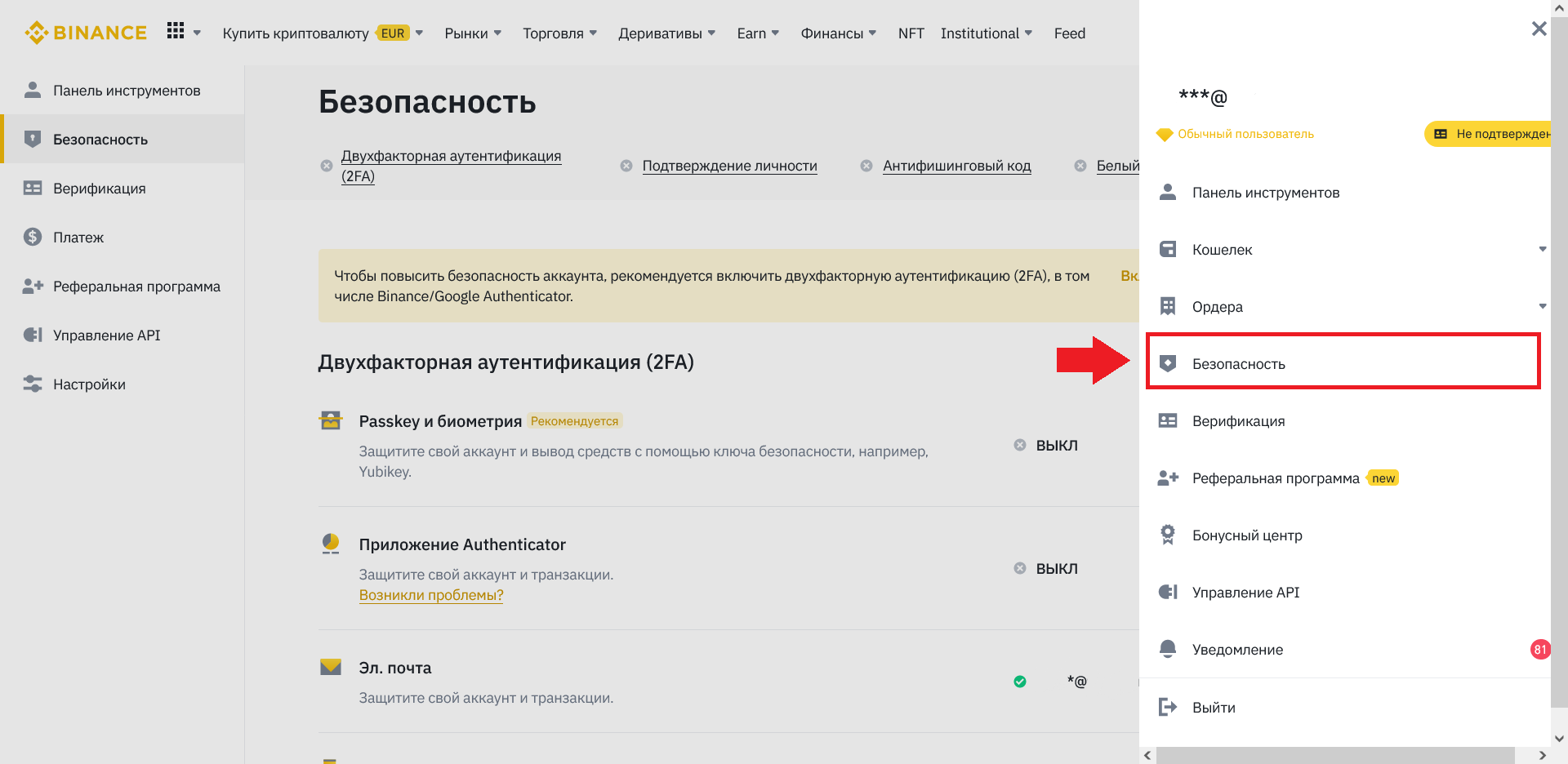Select Панель инструментов in left sidebar
Image resolution: width=1568 pixels, height=764 pixels.
point(122,90)
